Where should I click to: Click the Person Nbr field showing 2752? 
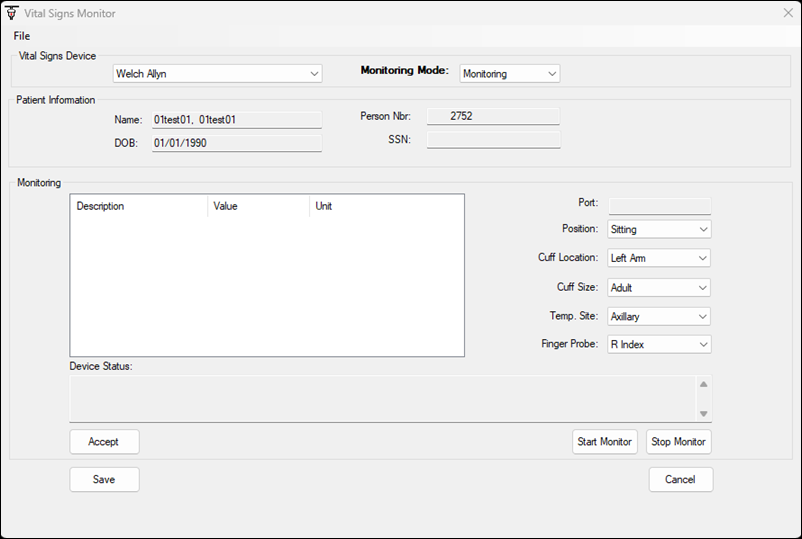pos(494,116)
